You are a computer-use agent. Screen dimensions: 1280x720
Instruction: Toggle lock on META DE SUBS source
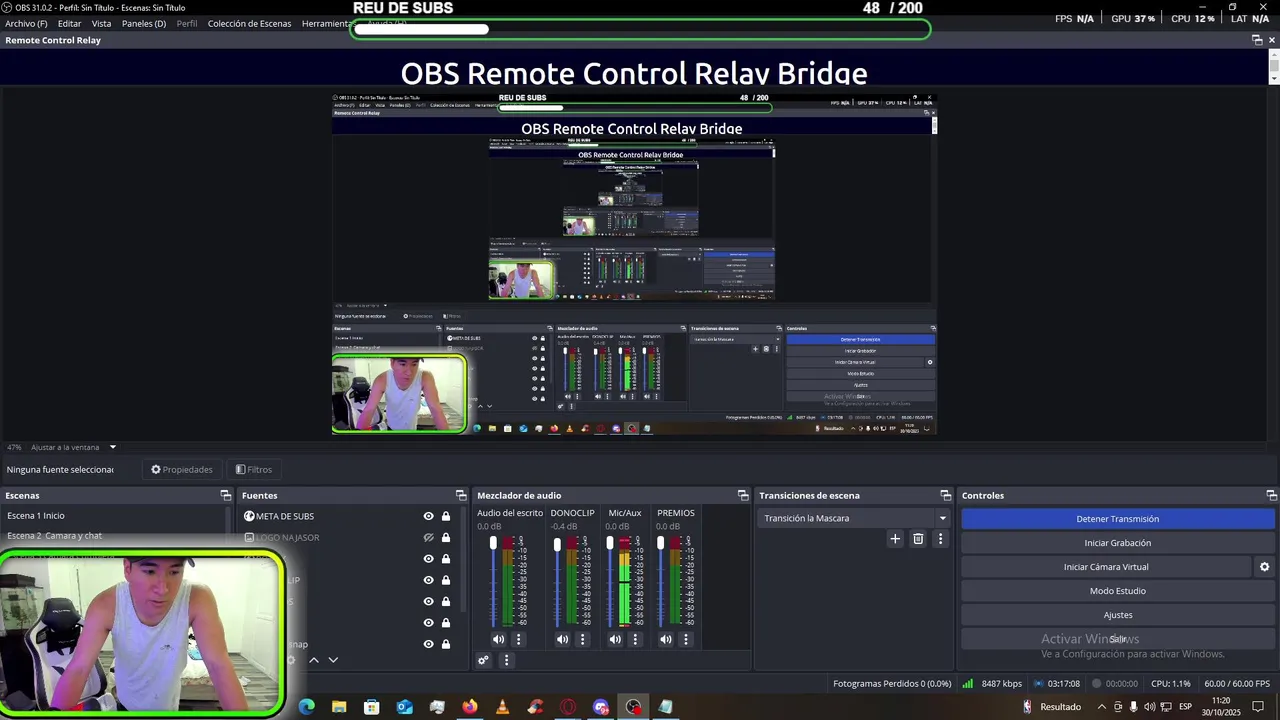pos(446,516)
